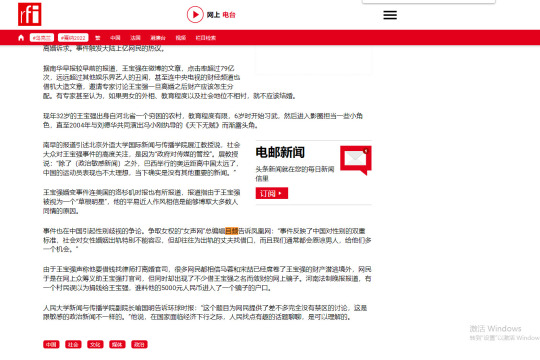Select the 政治 tag below the article
This screenshot has height=360, width=540.
pos(139,344)
